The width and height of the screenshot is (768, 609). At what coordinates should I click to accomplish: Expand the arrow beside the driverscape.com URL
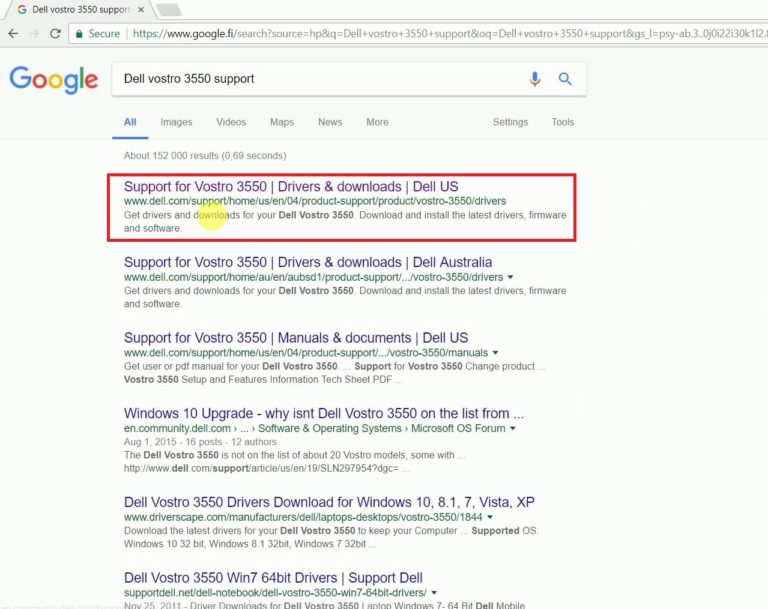pos(492,517)
